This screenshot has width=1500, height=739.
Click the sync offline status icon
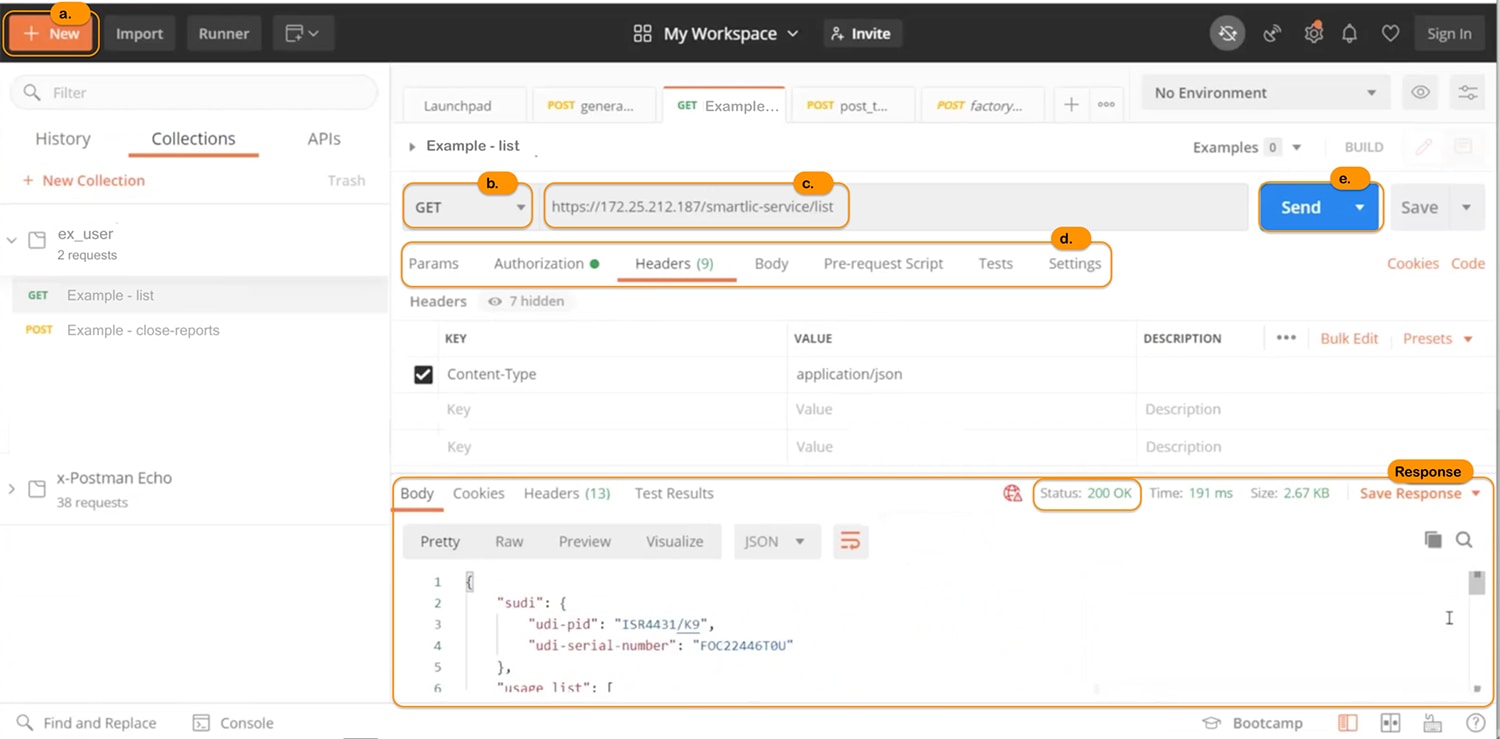coord(1228,34)
